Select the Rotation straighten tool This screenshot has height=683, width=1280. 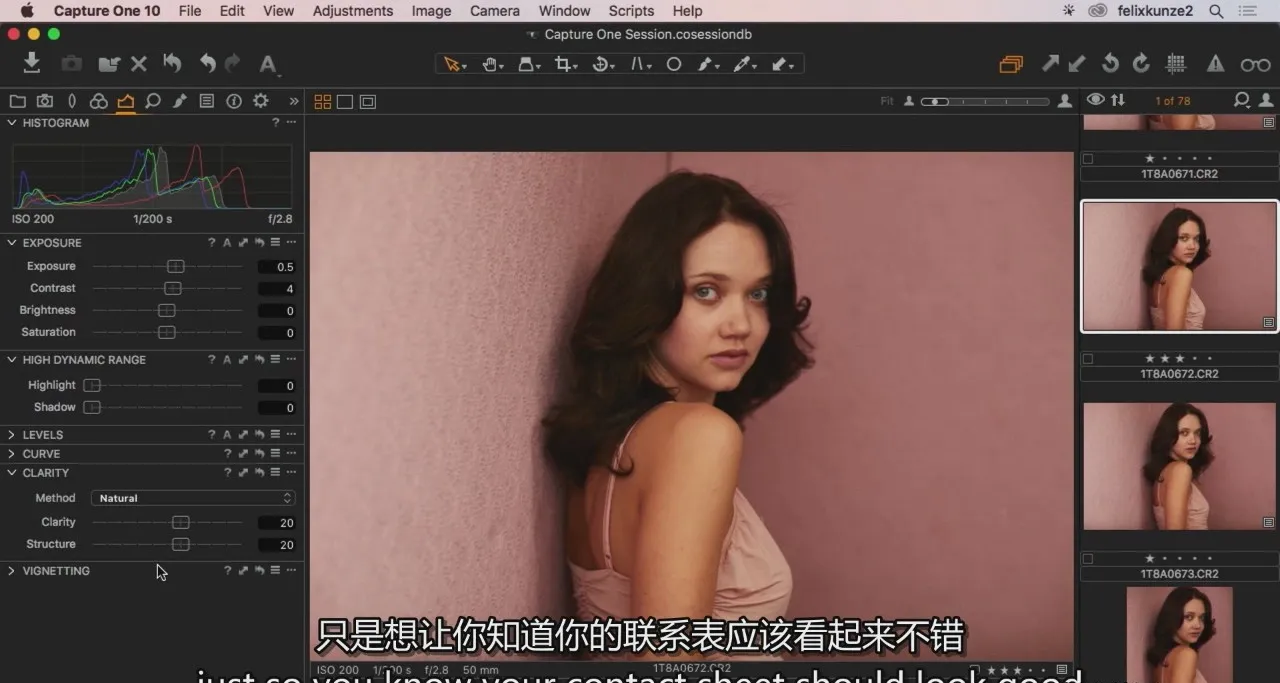(602, 64)
